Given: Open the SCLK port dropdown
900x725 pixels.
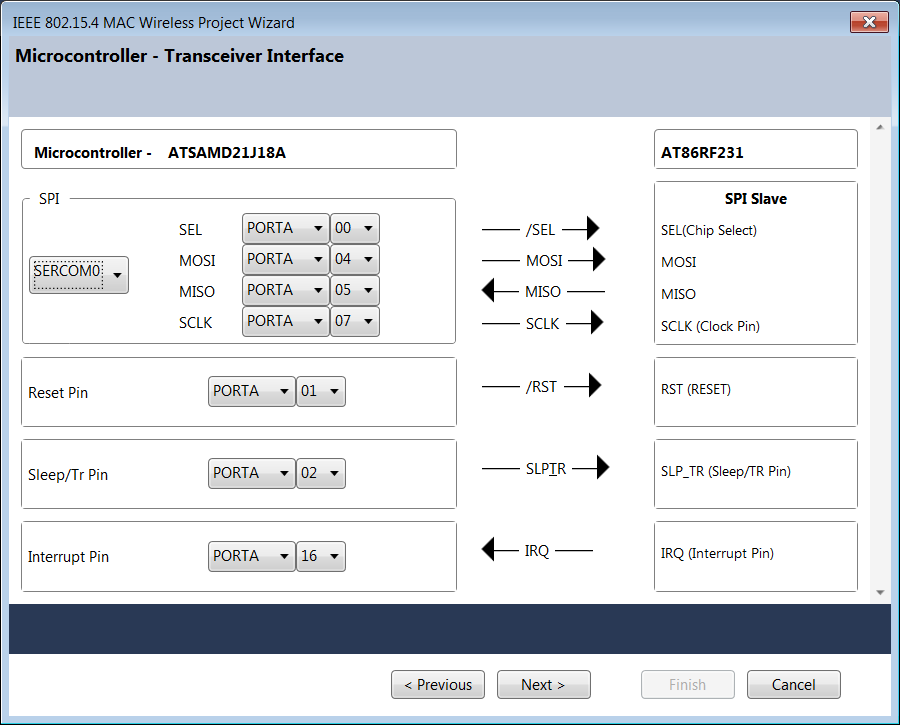Looking at the screenshot, I should 285,321.
